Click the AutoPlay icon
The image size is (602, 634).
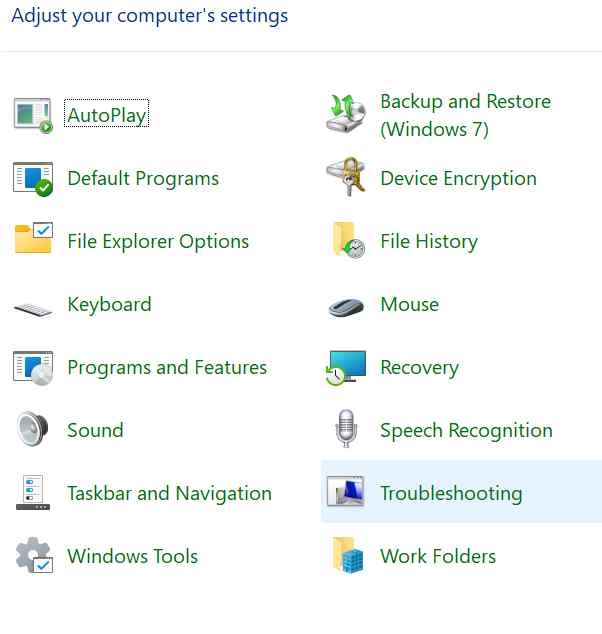pyautogui.click(x=33, y=115)
